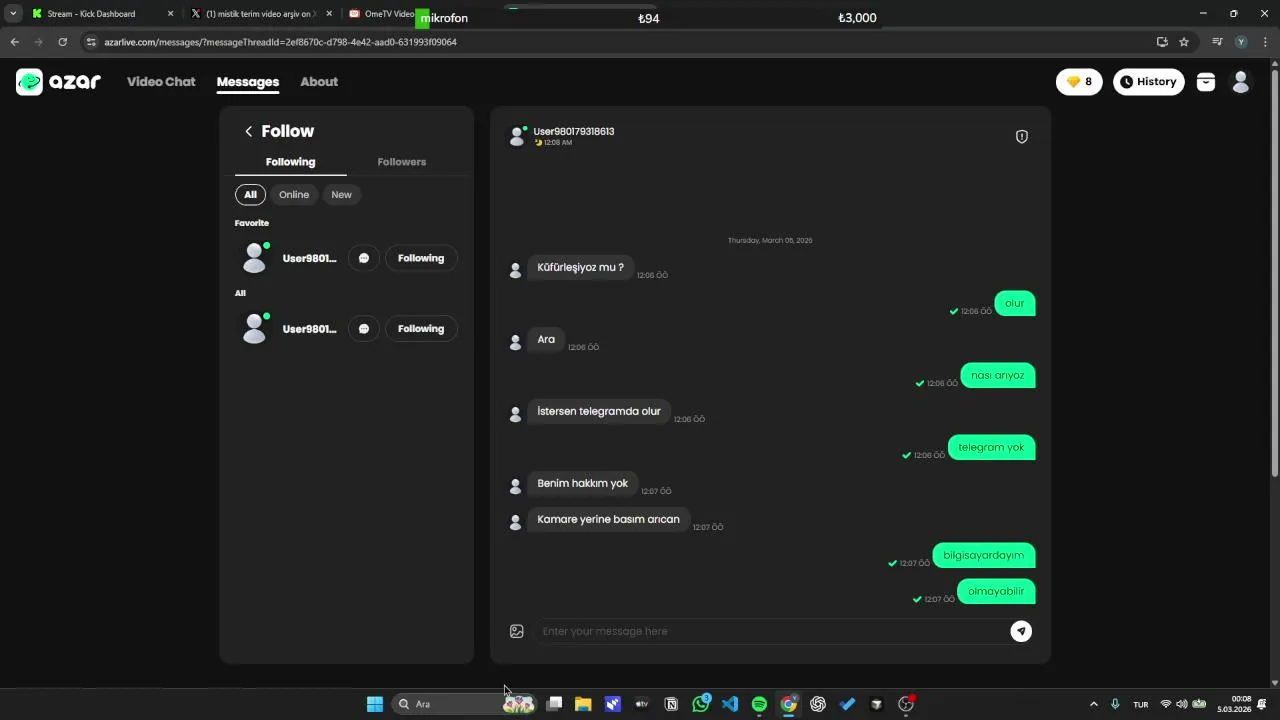The width and height of the screenshot is (1280, 720).
Task: Navigate back in the browser
Action: click(14, 42)
